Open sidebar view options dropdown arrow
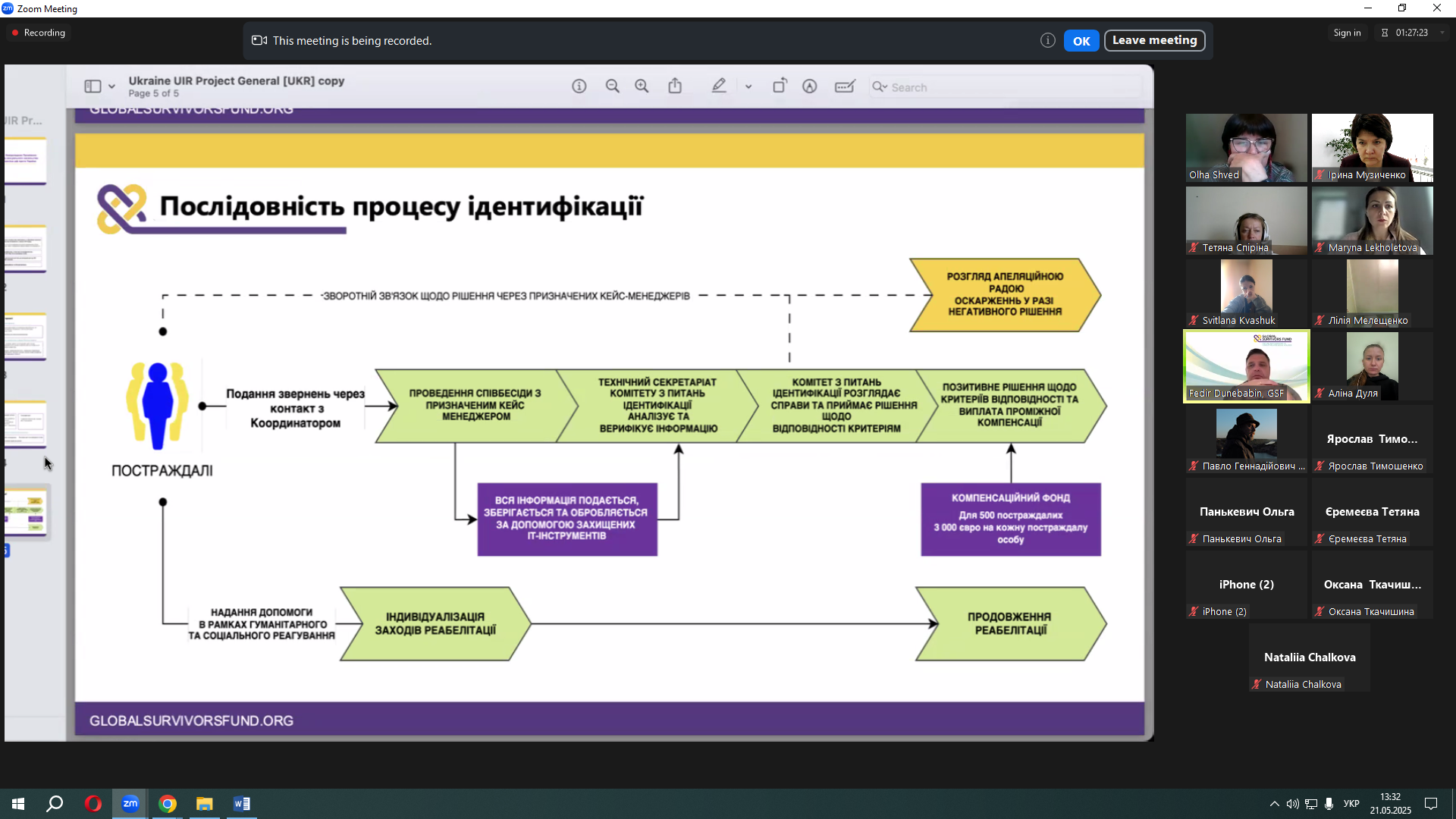The image size is (1456, 819). 112,86
